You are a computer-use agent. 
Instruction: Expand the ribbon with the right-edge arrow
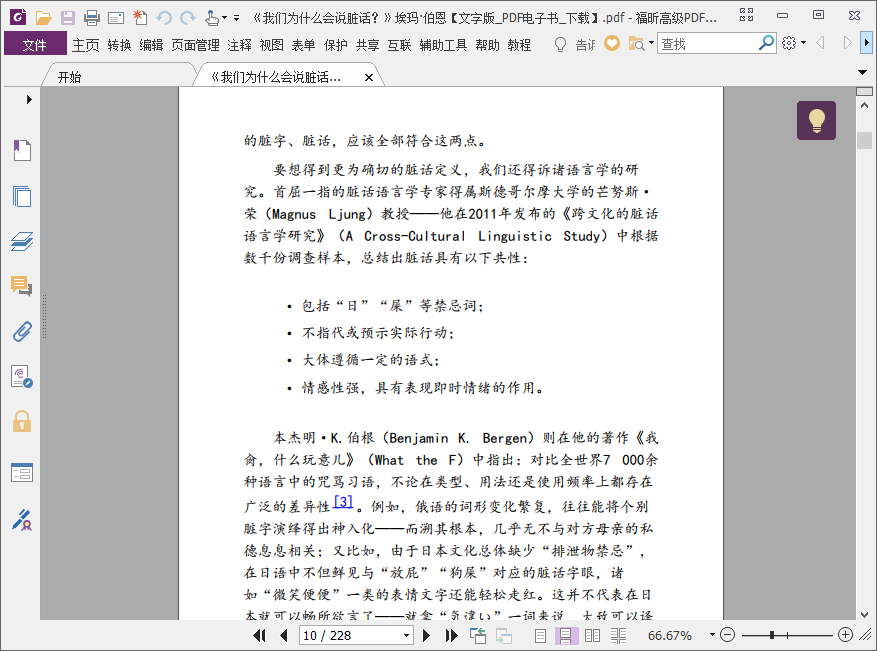(866, 43)
